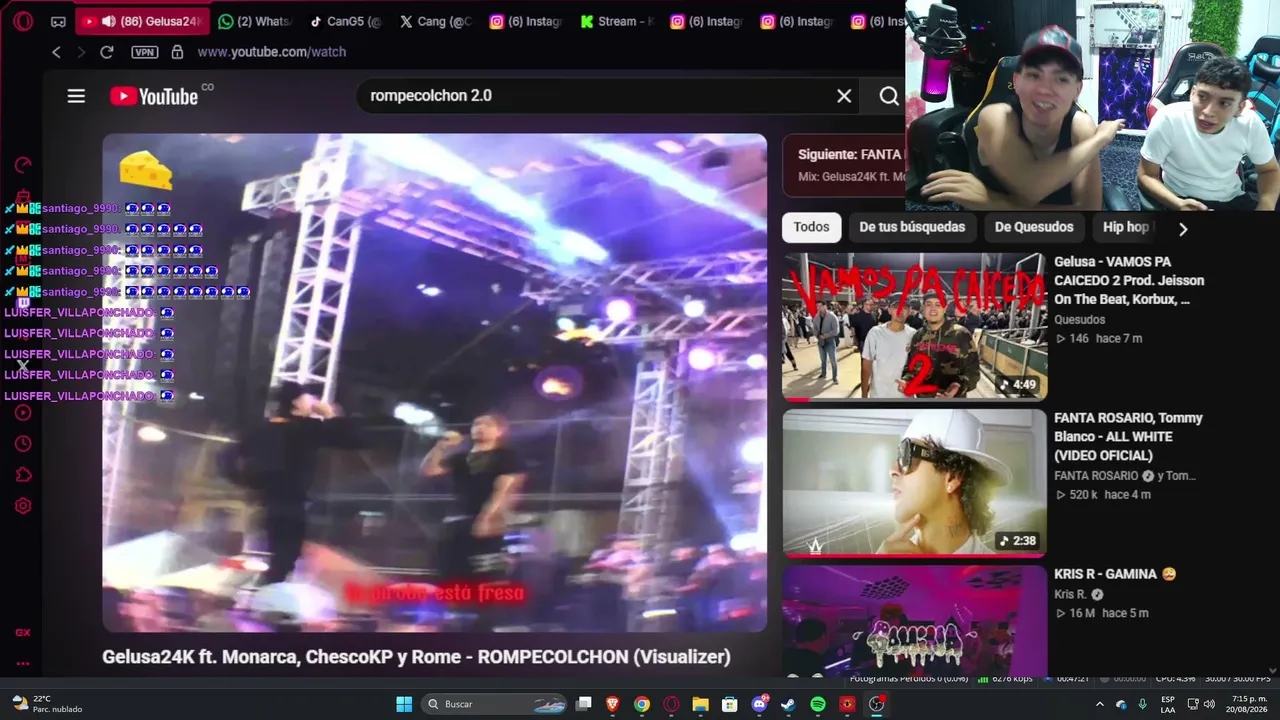1280x720 pixels.
Task: Open the sidebar player icon
Action: (23, 413)
